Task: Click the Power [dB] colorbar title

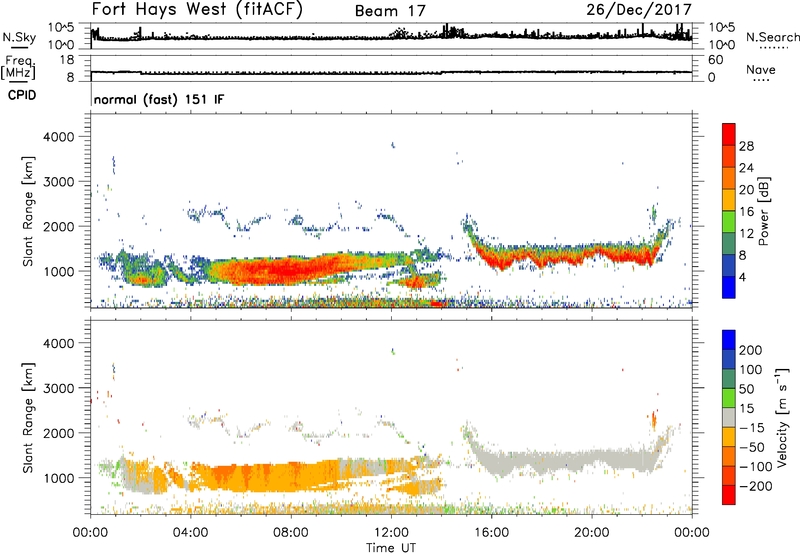Action: point(763,211)
